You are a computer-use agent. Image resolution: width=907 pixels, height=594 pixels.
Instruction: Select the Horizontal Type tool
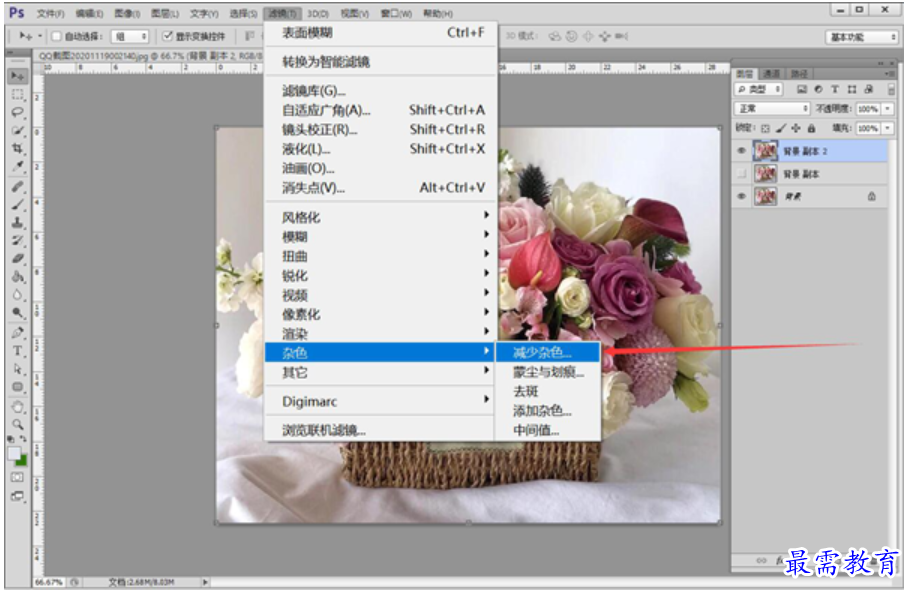pos(18,351)
